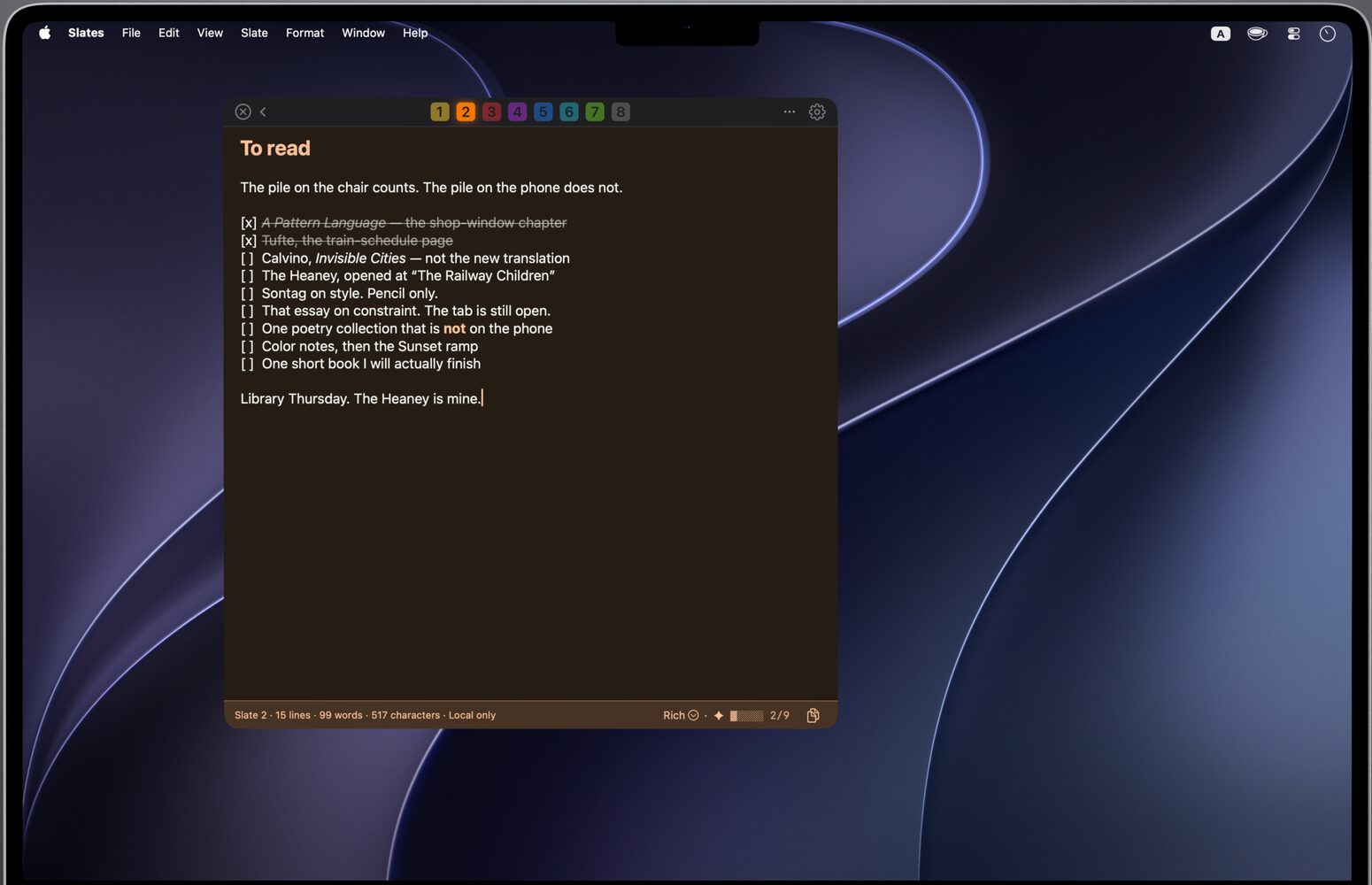
Task: Check off Calvino, Invisible Cities
Action: click(x=247, y=258)
